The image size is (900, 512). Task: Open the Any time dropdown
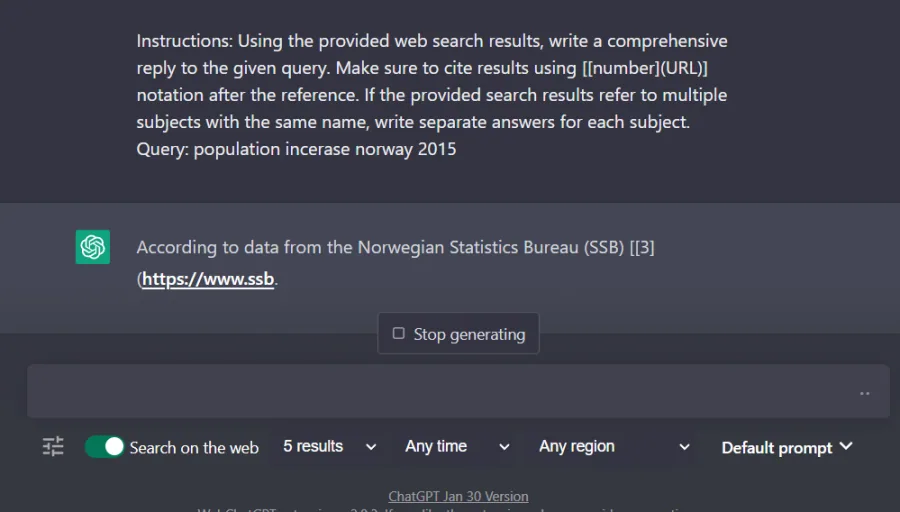click(x=457, y=447)
